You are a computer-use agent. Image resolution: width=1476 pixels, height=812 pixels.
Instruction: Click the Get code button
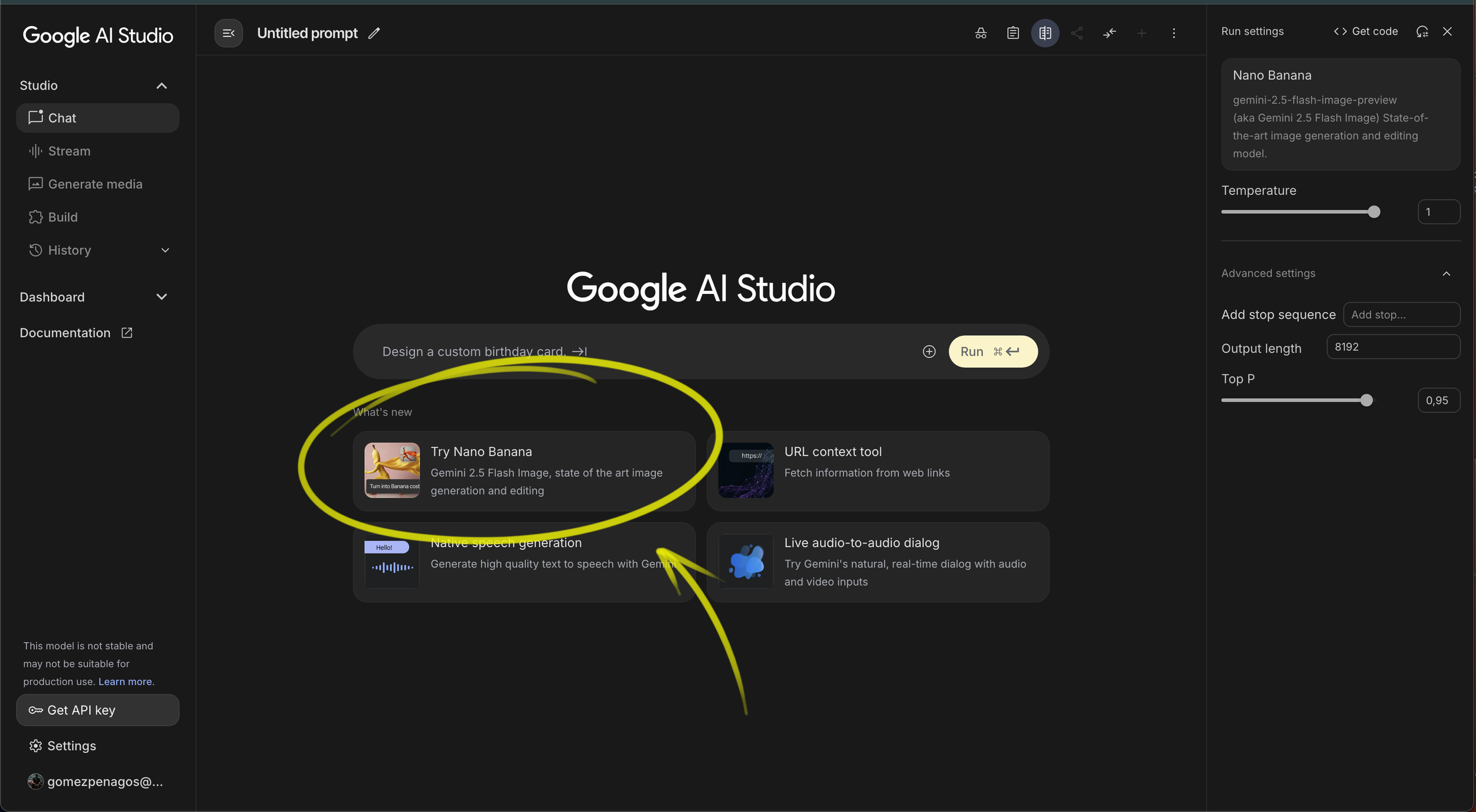tap(1366, 31)
